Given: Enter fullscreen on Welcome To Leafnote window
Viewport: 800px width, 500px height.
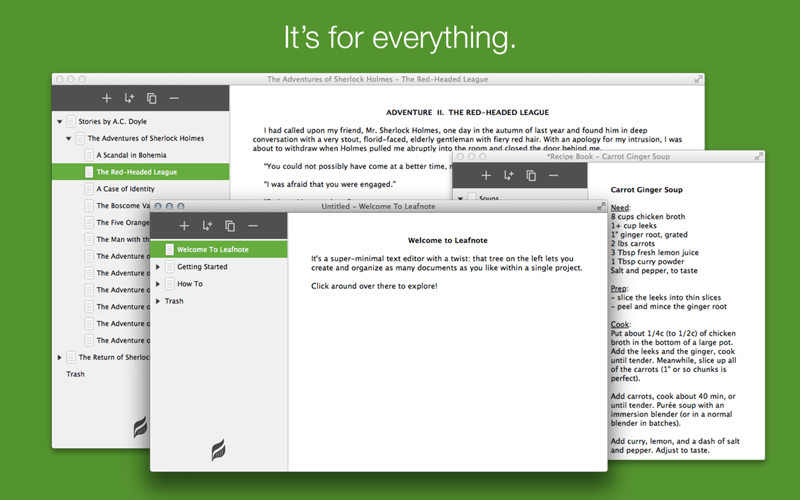Looking at the screenshot, I should [x=601, y=206].
